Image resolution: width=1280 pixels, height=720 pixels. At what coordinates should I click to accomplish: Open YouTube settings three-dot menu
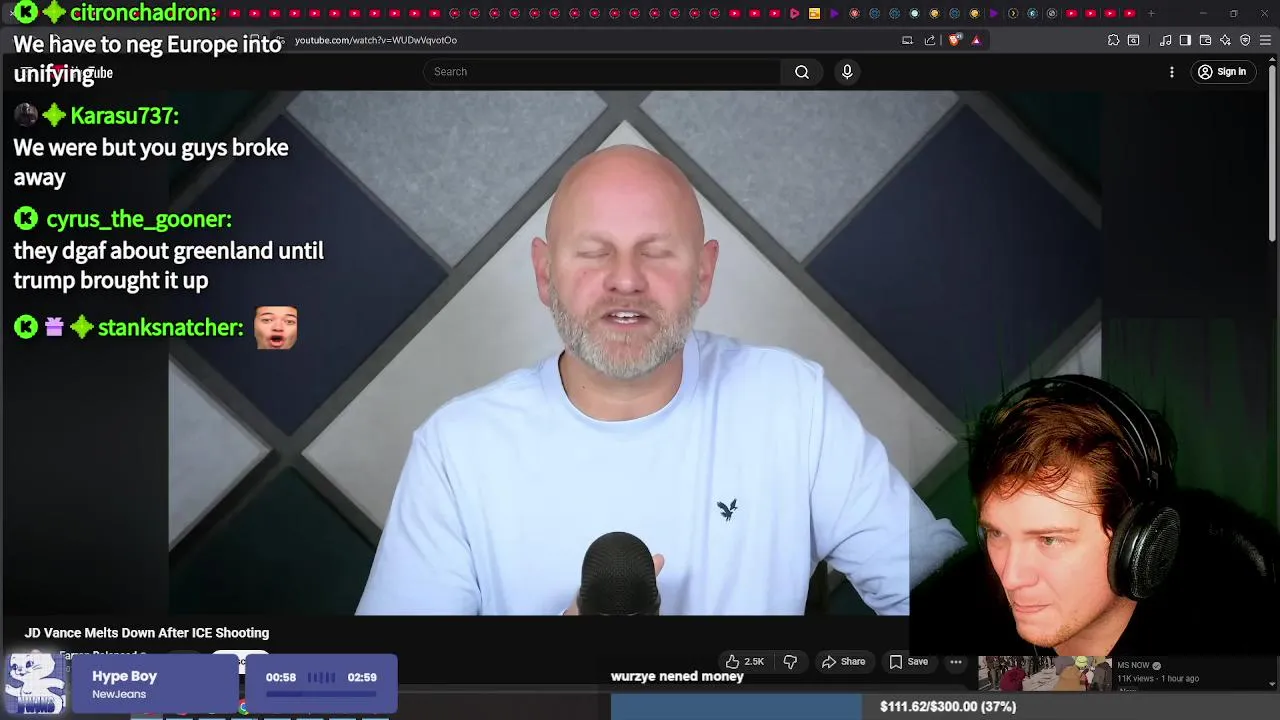click(x=1172, y=72)
